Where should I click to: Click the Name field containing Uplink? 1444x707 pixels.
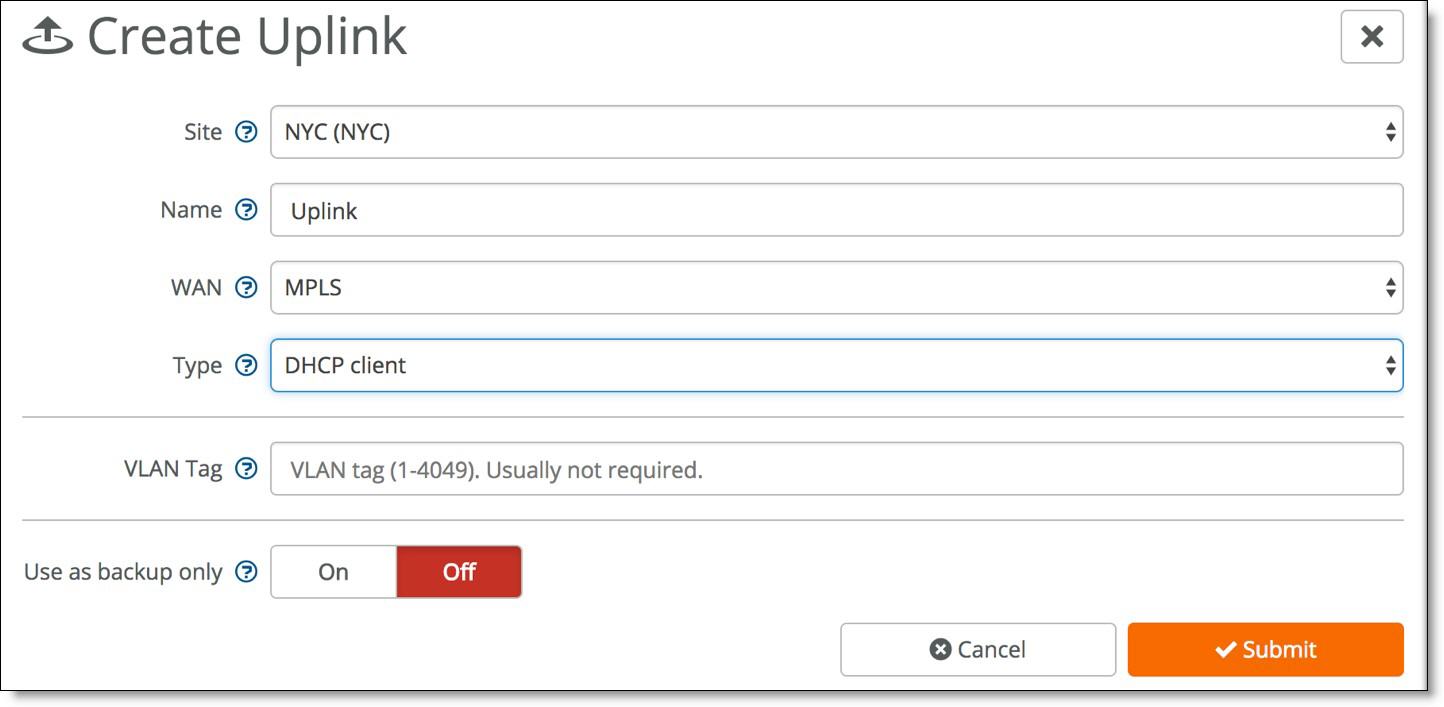click(837, 210)
